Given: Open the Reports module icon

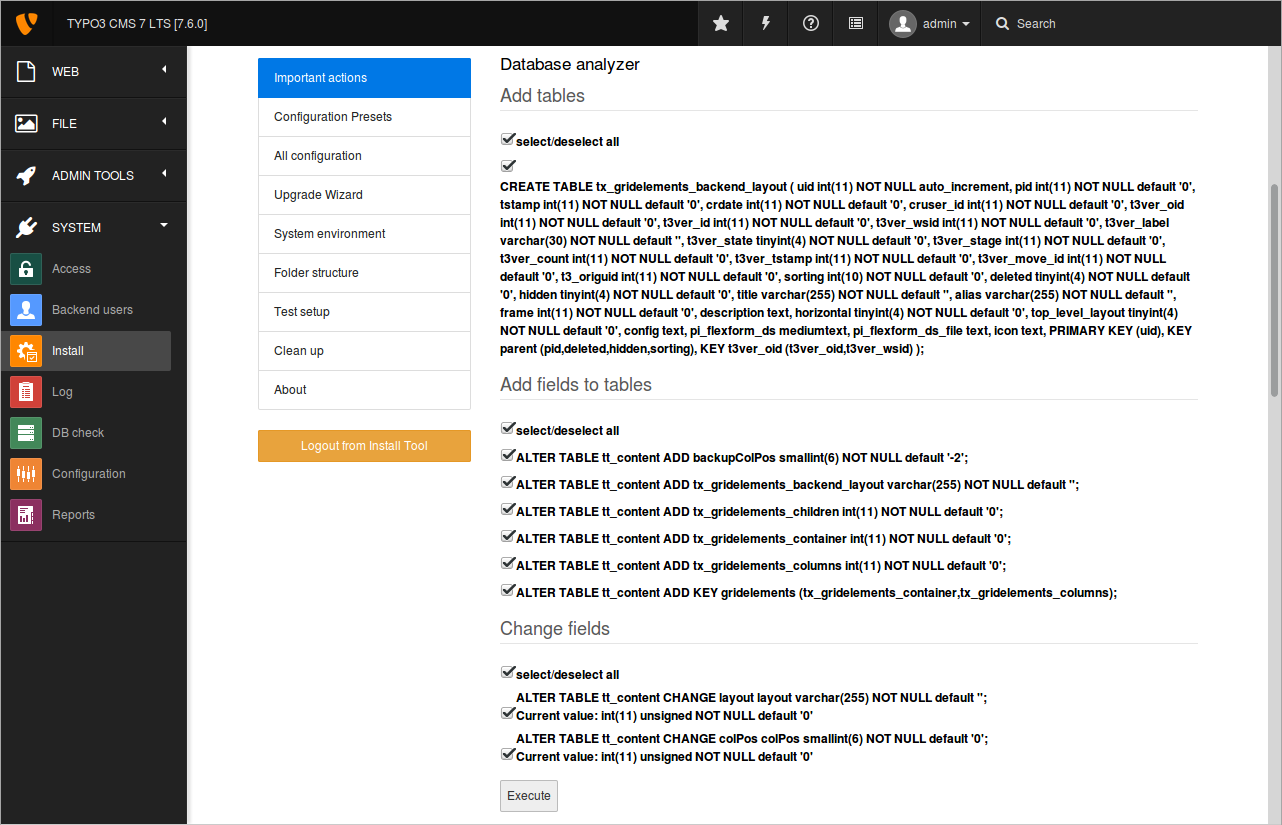Looking at the screenshot, I should (26, 515).
